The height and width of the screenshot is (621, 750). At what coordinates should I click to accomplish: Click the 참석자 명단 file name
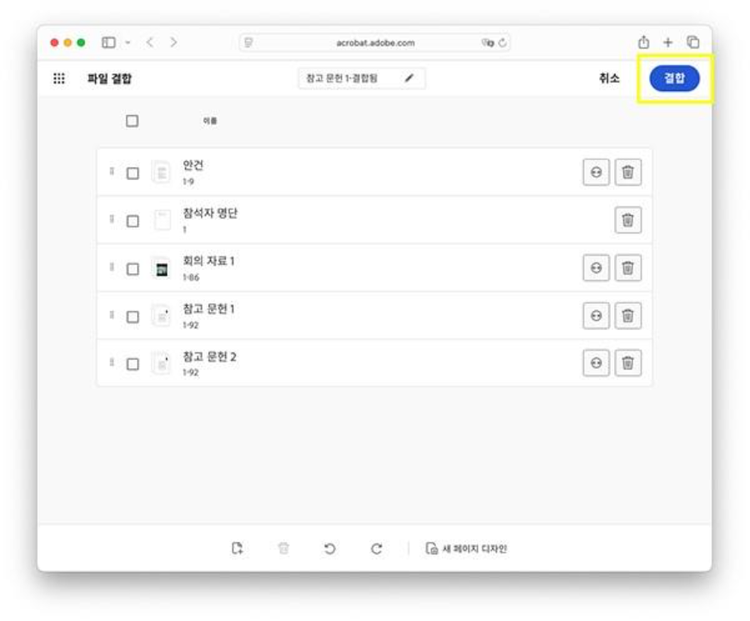tap(210, 213)
